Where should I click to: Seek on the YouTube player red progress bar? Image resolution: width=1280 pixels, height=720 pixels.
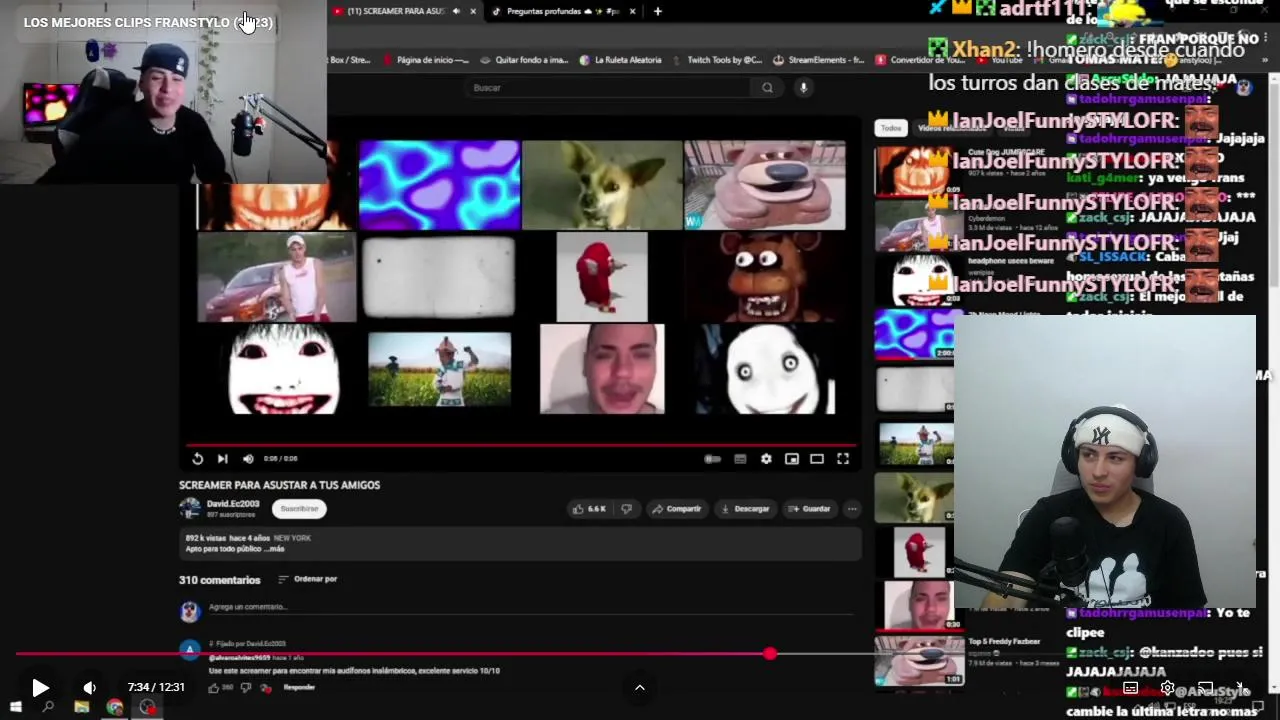pyautogui.click(x=520, y=445)
